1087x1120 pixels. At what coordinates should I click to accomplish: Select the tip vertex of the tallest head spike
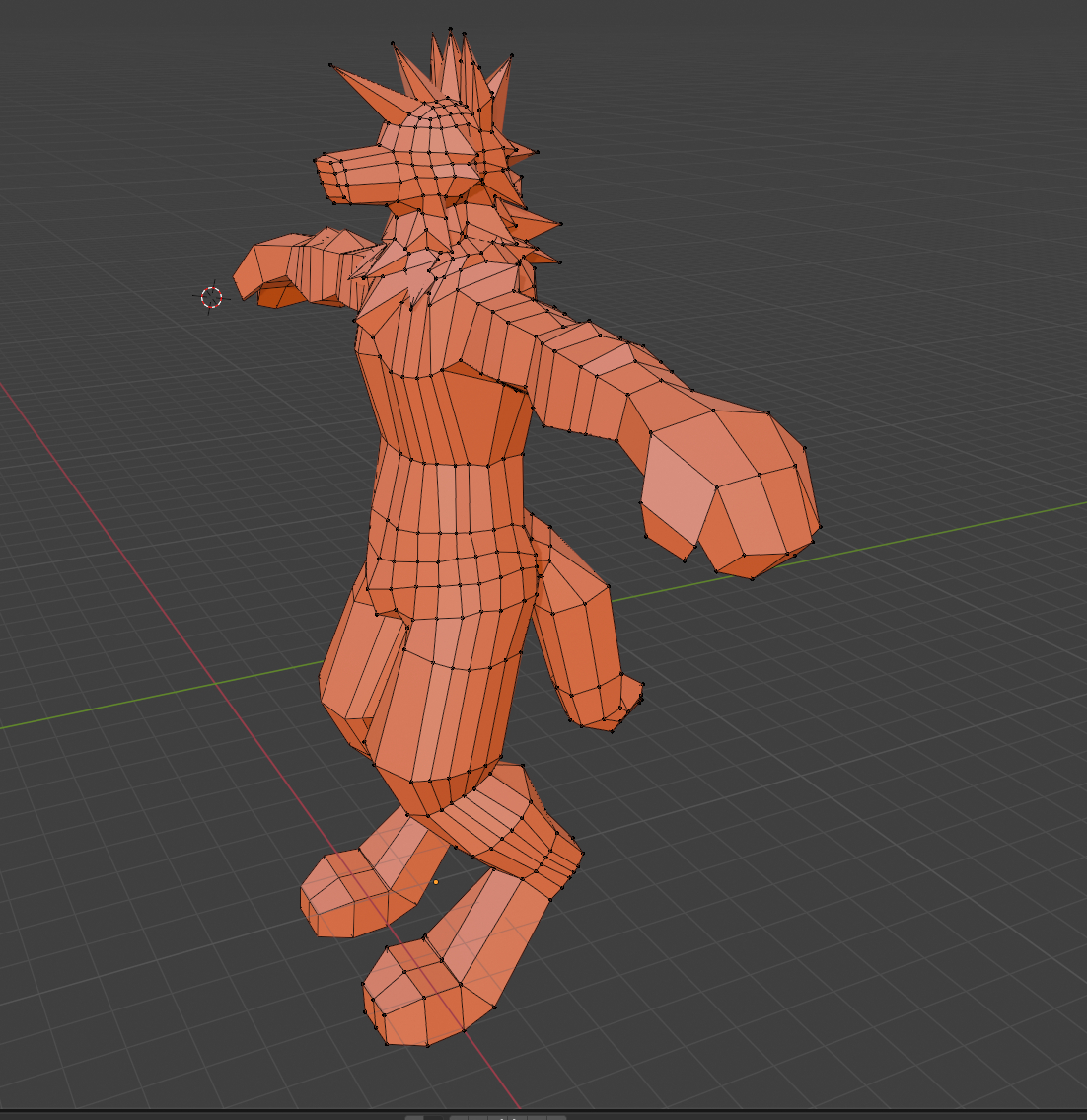450,29
